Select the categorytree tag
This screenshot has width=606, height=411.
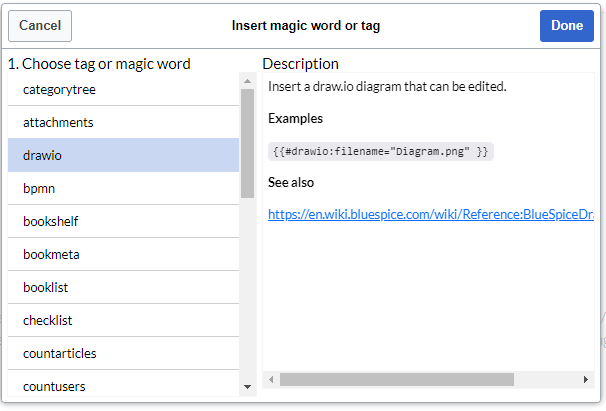[x=123, y=89]
